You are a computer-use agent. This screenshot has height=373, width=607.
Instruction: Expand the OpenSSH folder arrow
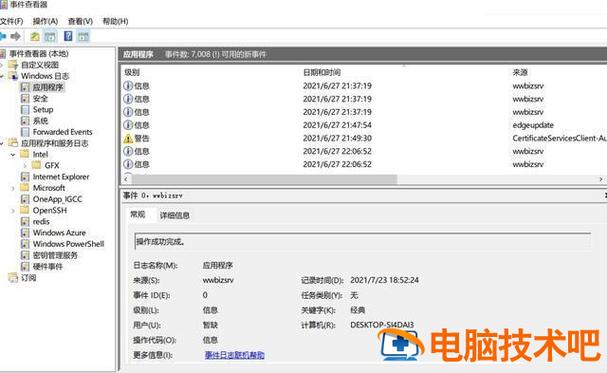pyautogui.click(x=13, y=210)
